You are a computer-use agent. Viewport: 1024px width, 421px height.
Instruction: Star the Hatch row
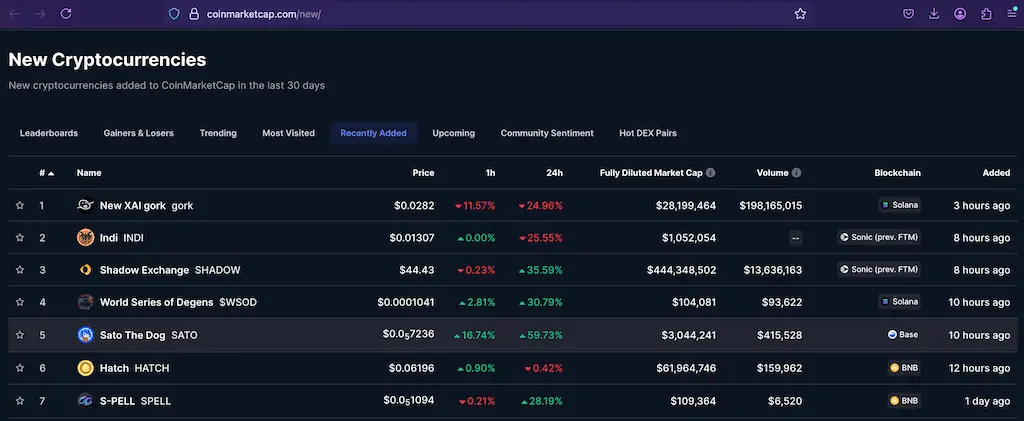[20, 368]
